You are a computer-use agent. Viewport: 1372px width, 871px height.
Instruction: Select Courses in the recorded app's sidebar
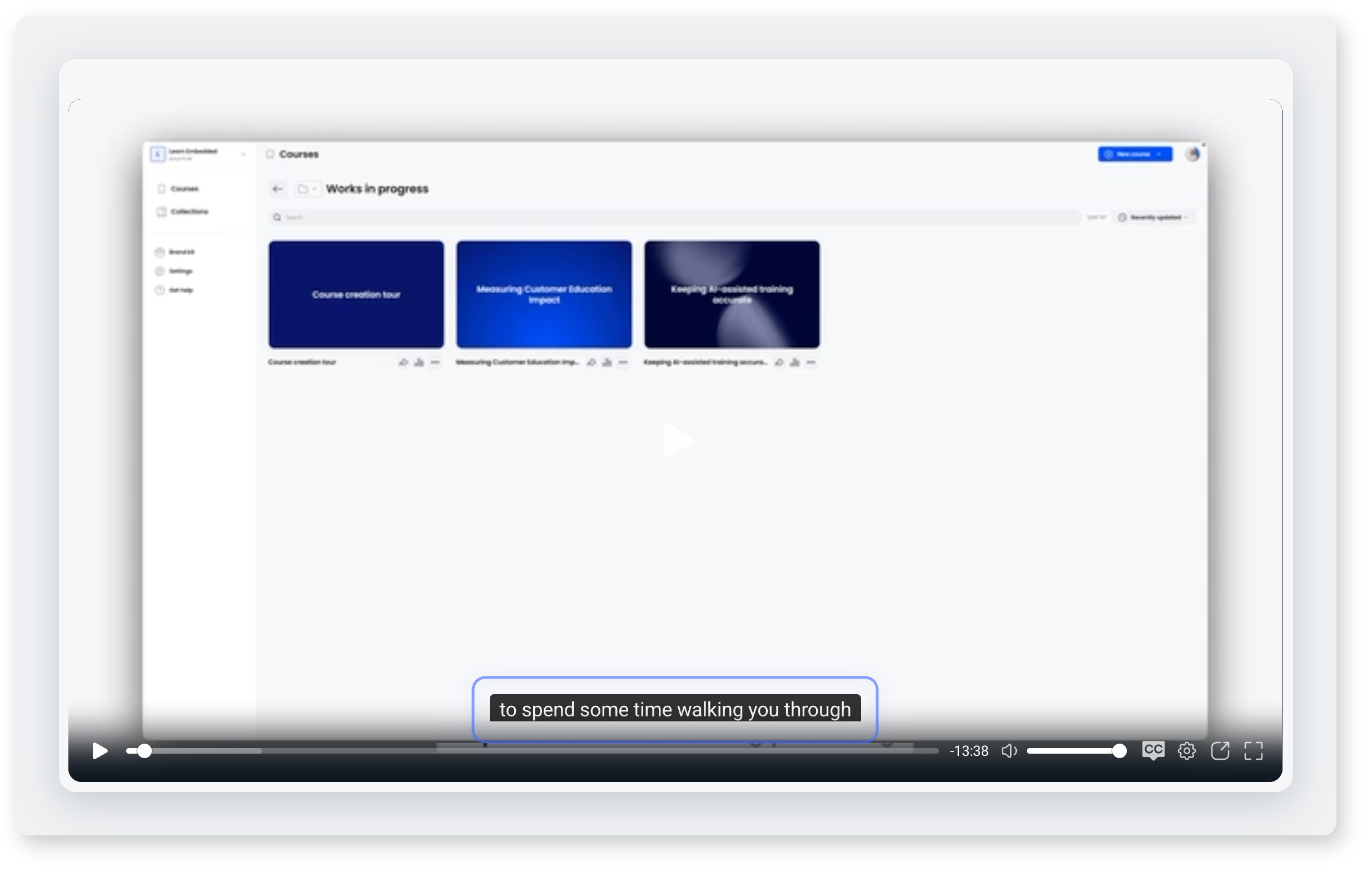[178, 189]
